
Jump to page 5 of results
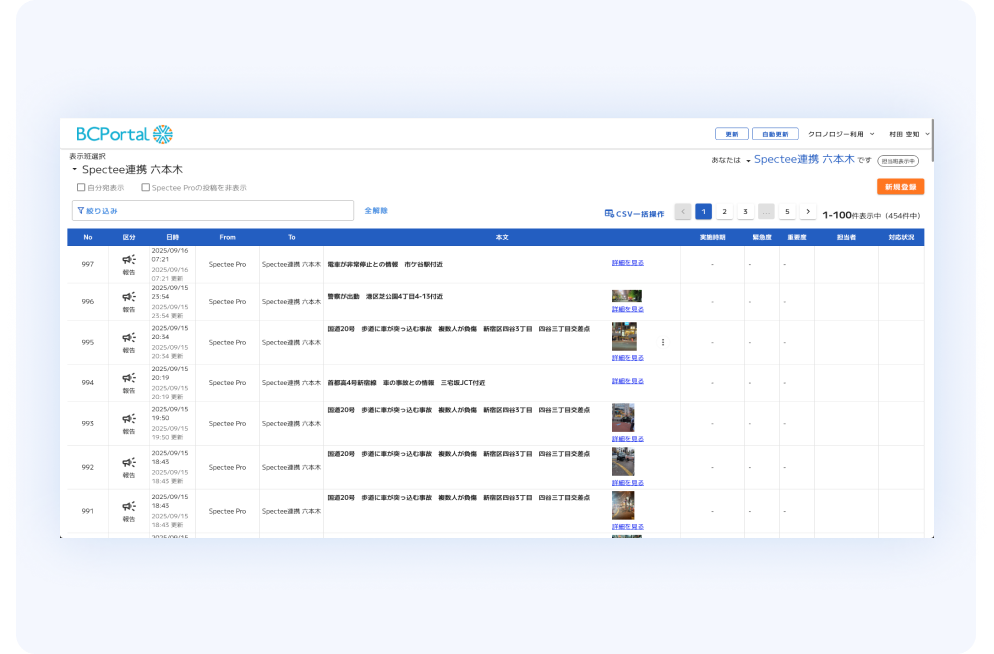787,212
